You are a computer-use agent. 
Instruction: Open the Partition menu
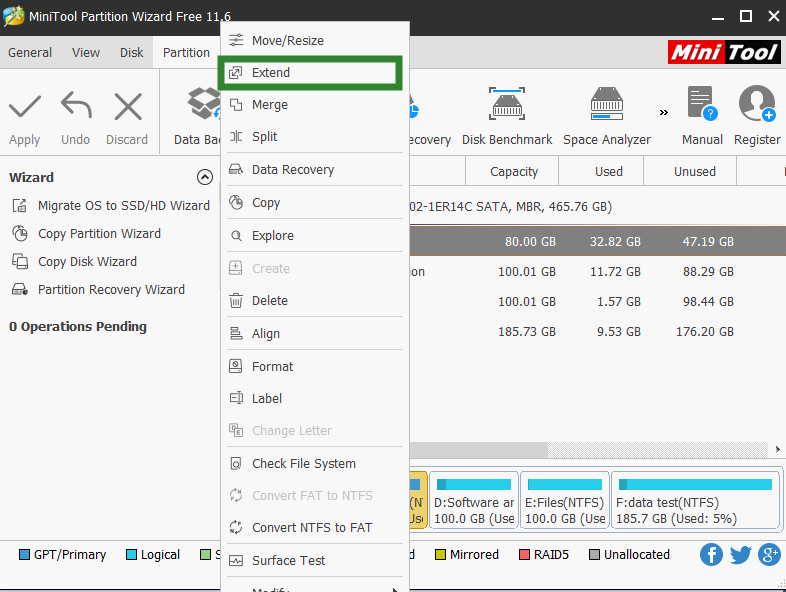pyautogui.click(x=186, y=53)
